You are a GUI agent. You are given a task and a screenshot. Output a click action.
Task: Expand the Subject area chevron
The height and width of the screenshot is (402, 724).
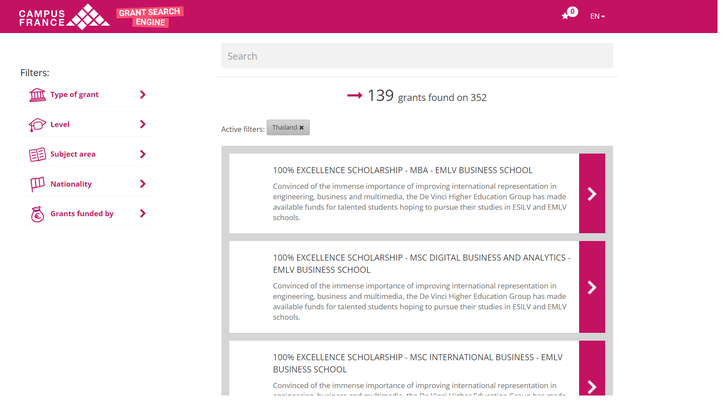tap(143, 154)
